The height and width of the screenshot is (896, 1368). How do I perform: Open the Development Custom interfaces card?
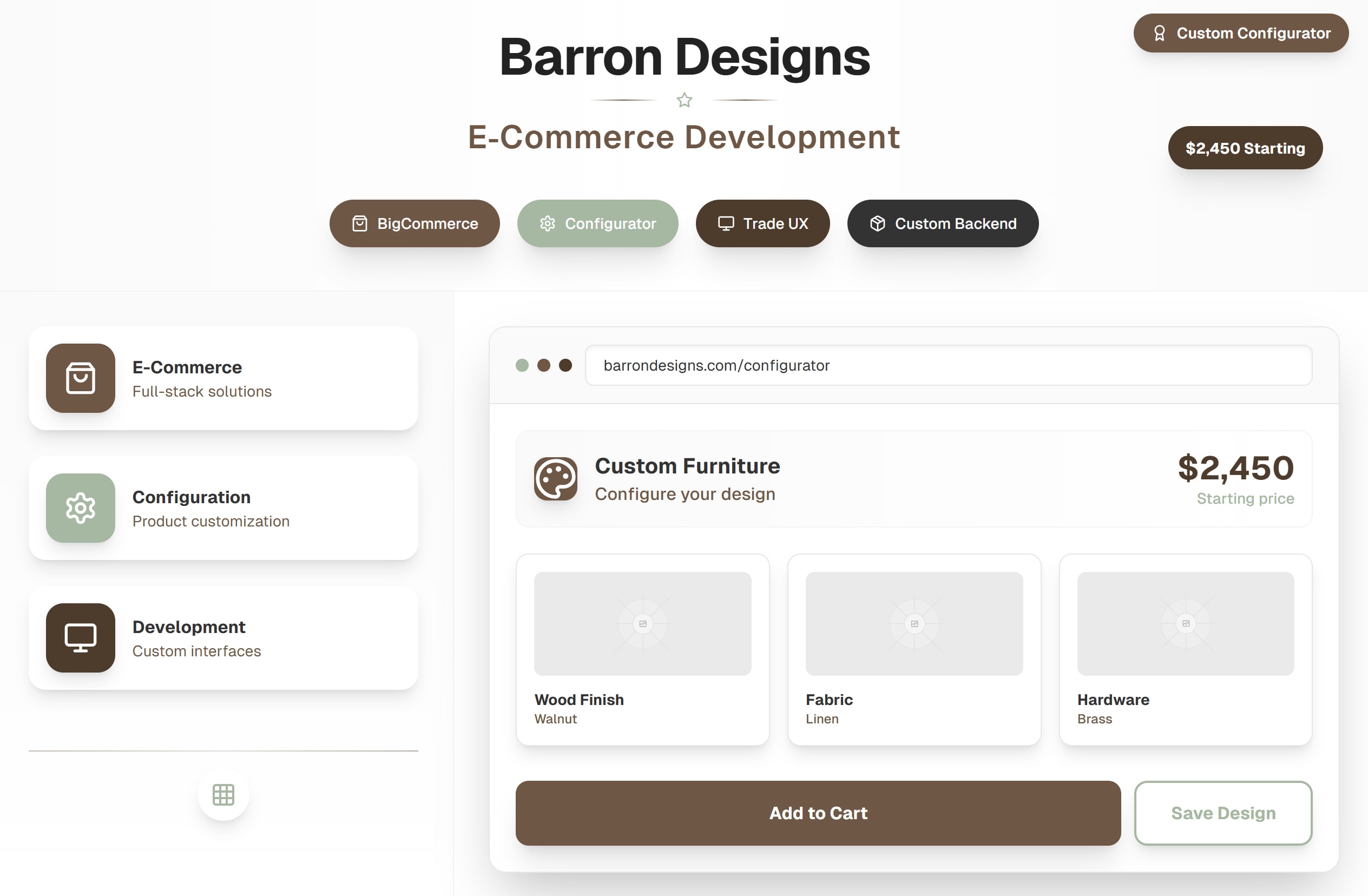coord(223,638)
